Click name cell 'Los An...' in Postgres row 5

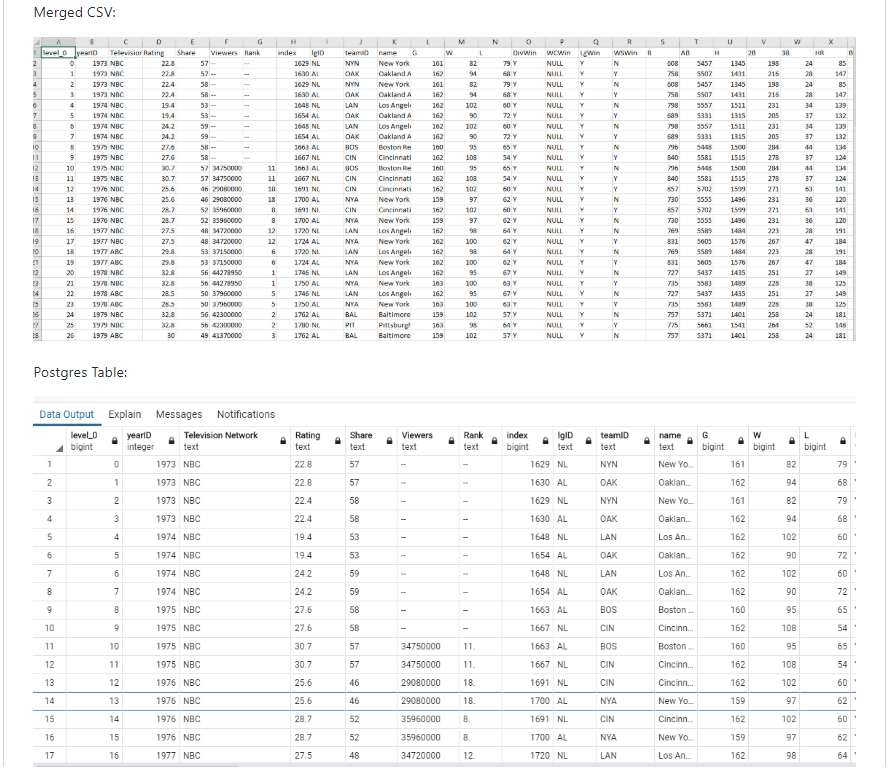676,537
